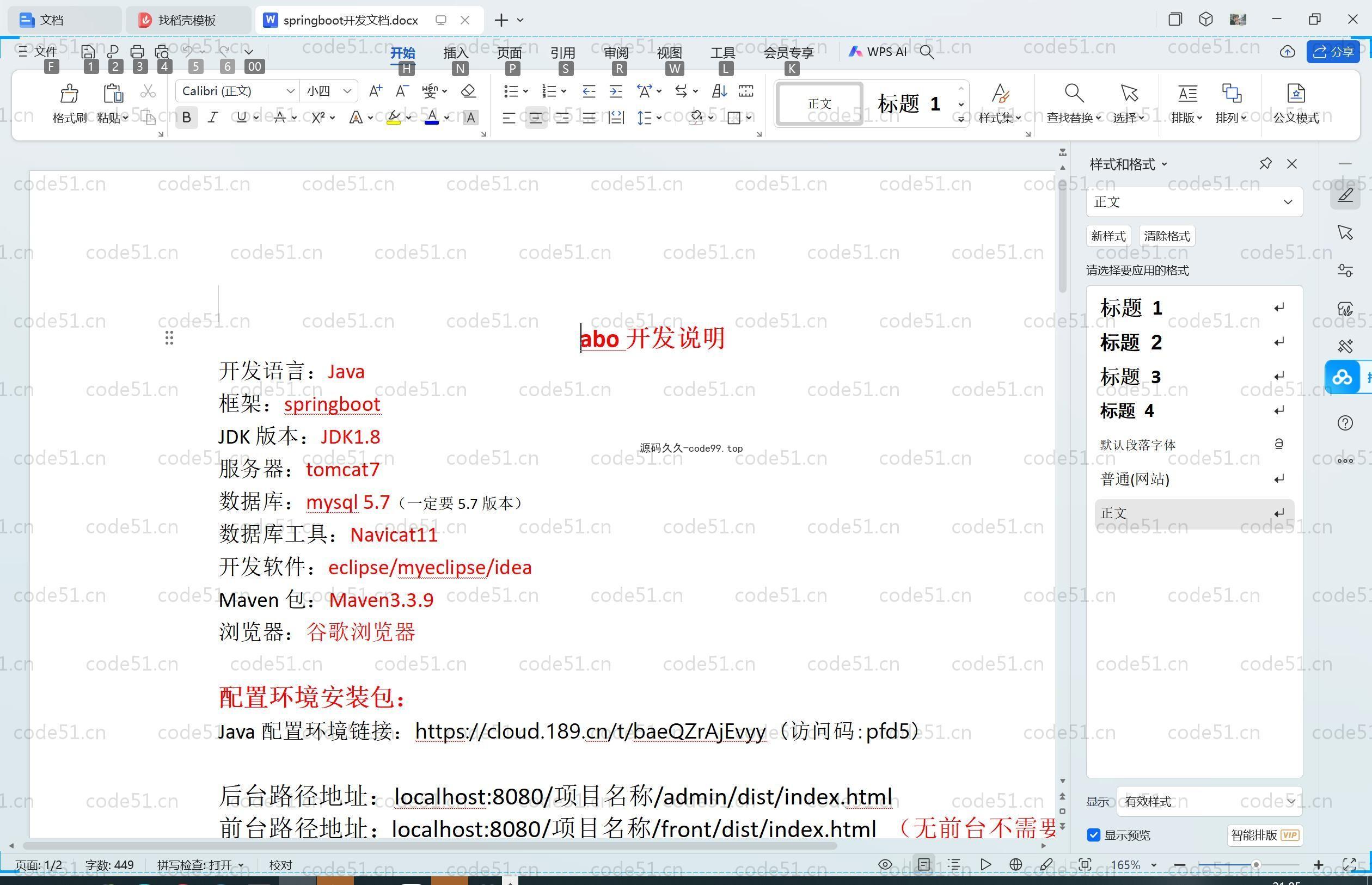Image resolution: width=1372 pixels, height=885 pixels.
Task: Decrease font size with A- icon
Action: tap(402, 91)
